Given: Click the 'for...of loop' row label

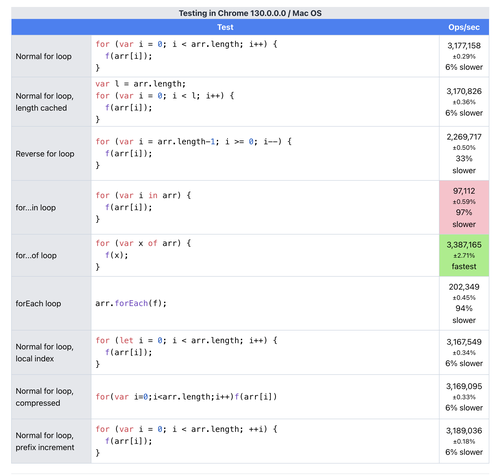Looking at the screenshot, I should point(36,255).
